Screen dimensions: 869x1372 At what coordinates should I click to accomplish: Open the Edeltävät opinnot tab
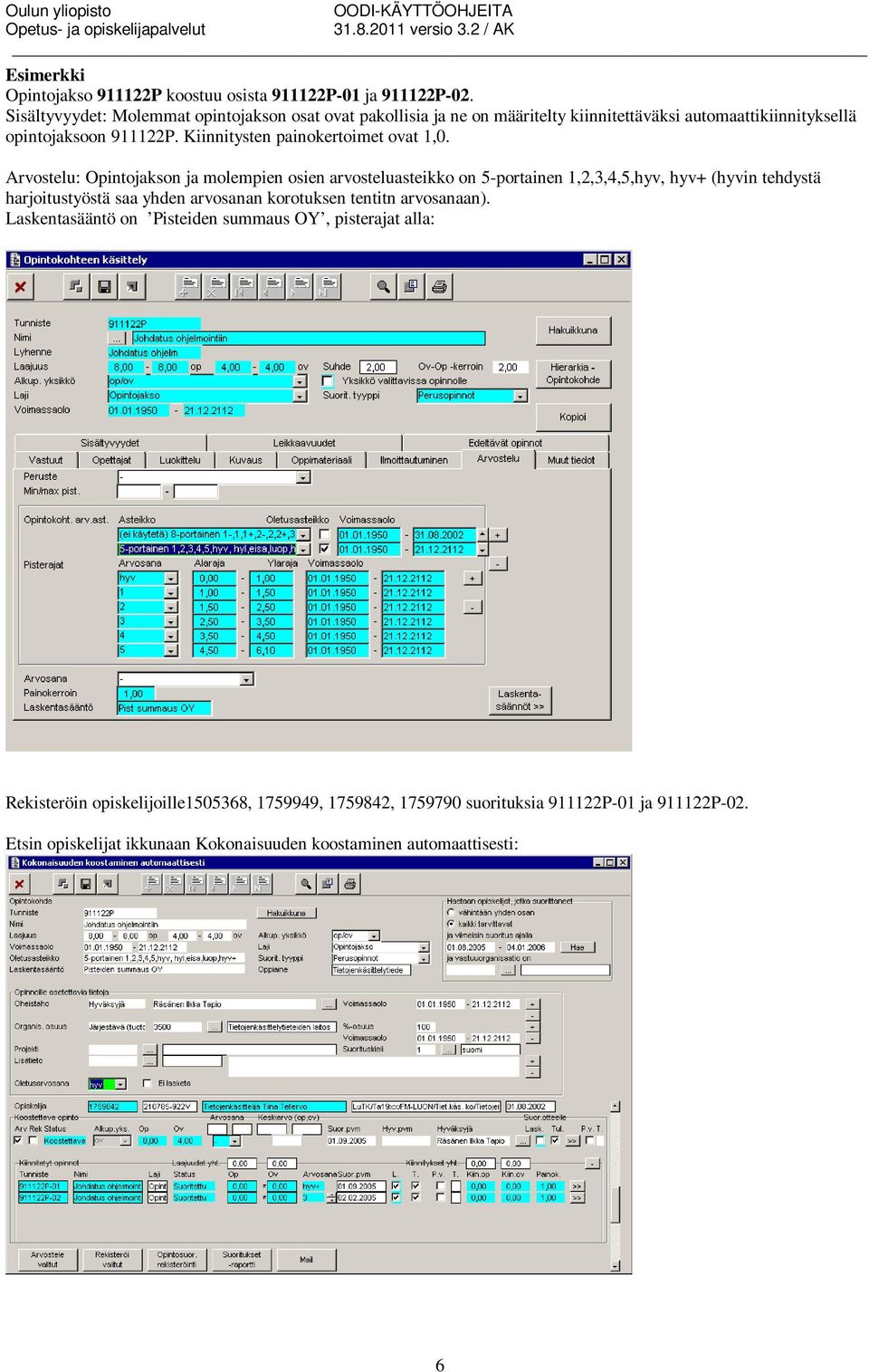click(505, 443)
